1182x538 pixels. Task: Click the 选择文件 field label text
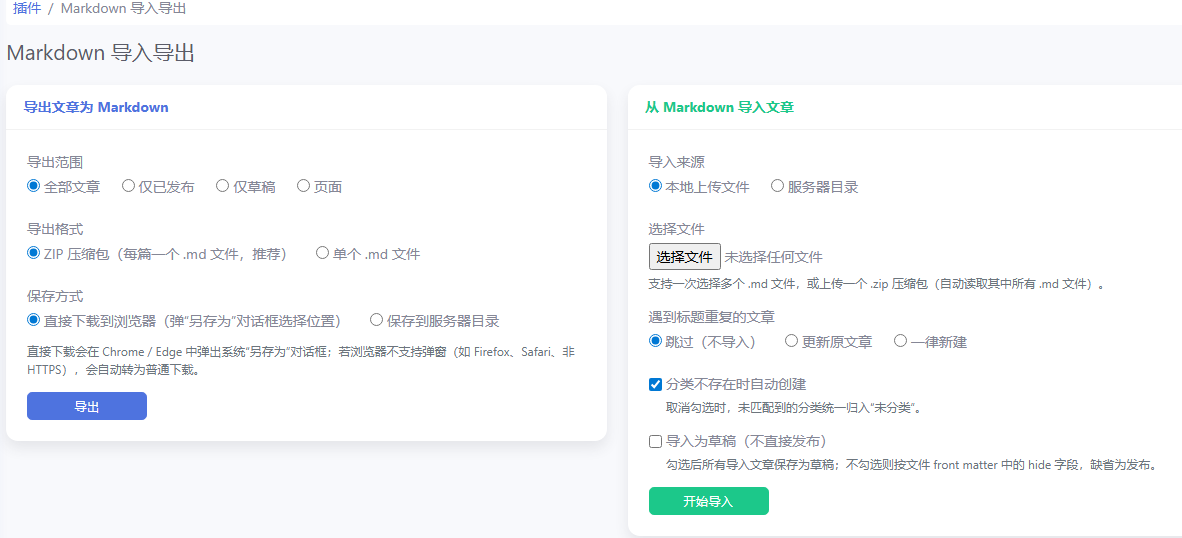(x=677, y=229)
